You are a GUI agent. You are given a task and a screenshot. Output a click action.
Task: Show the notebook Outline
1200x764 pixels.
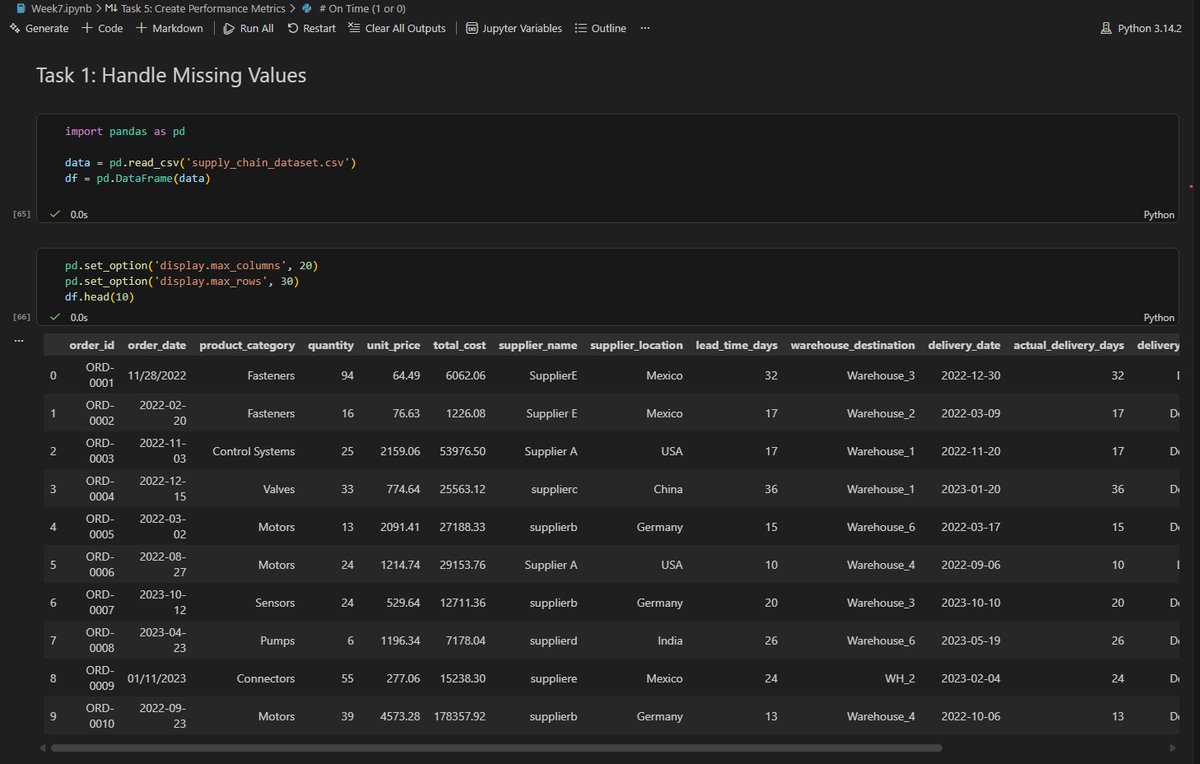click(x=600, y=28)
